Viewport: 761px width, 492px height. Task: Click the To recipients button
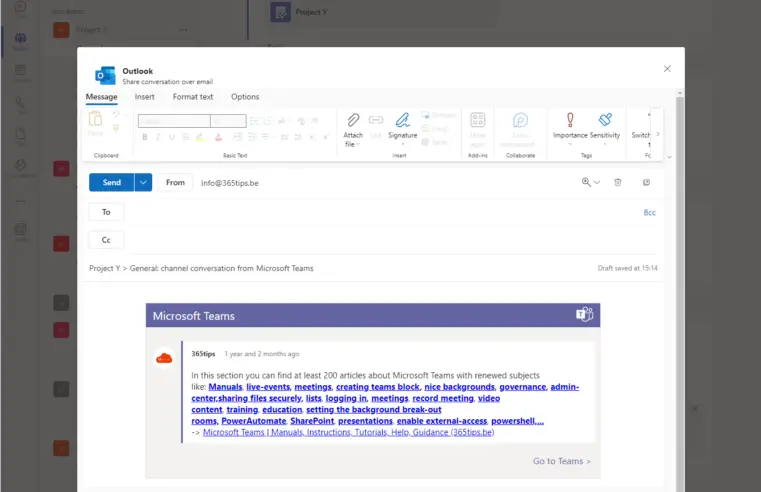[106, 212]
